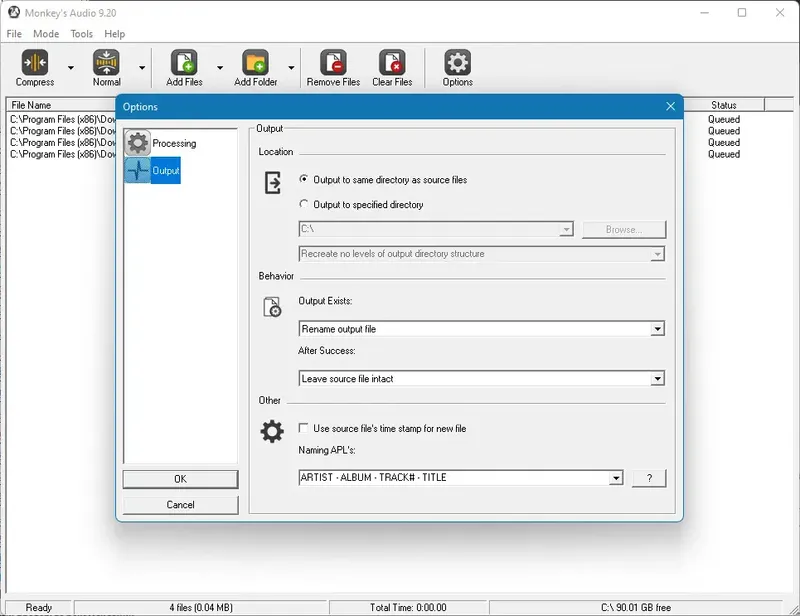
Task: Click the Ready status bar text
Action: click(39, 607)
